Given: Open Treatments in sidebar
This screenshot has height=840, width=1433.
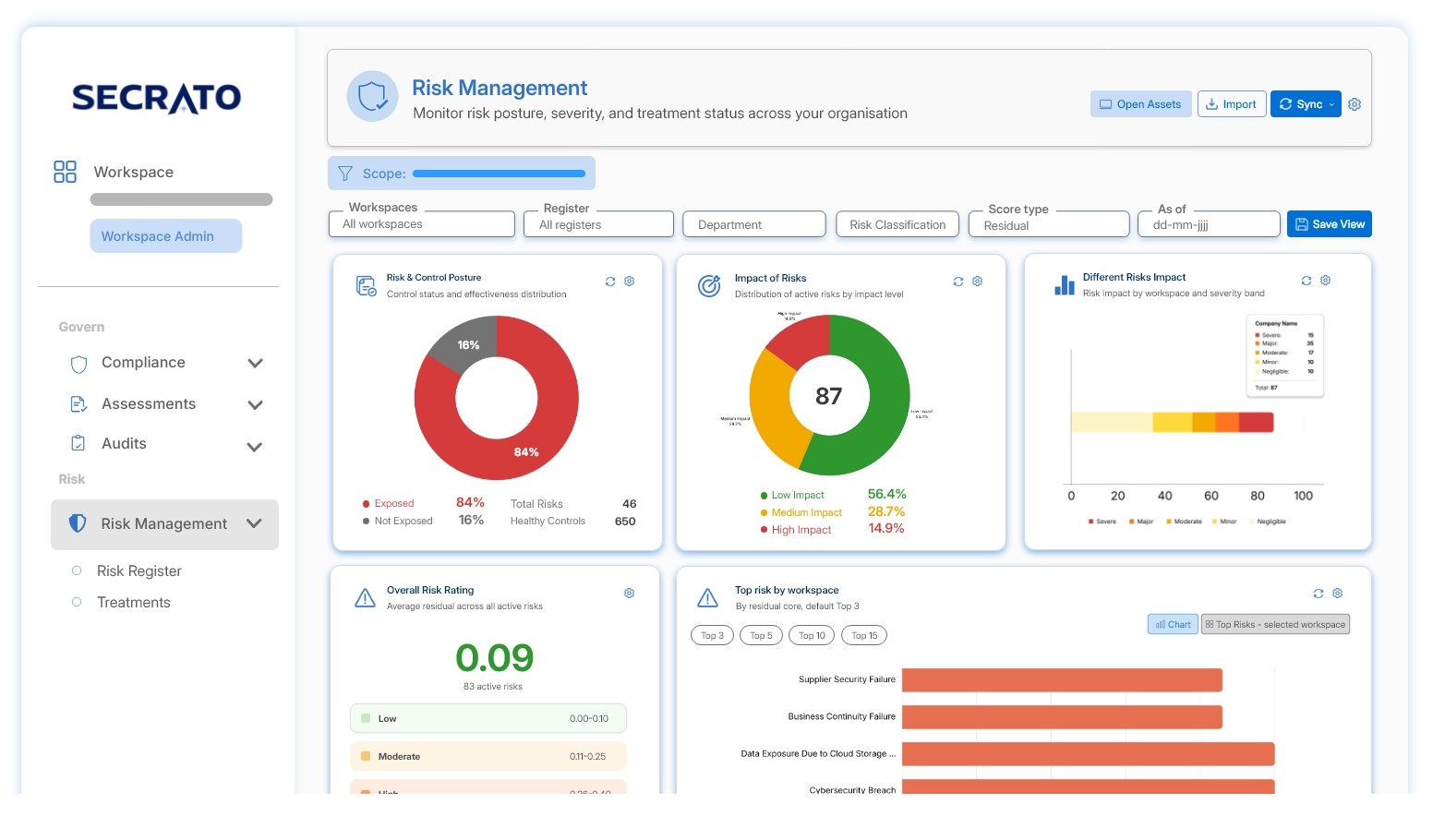Looking at the screenshot, I should [134, 603].
